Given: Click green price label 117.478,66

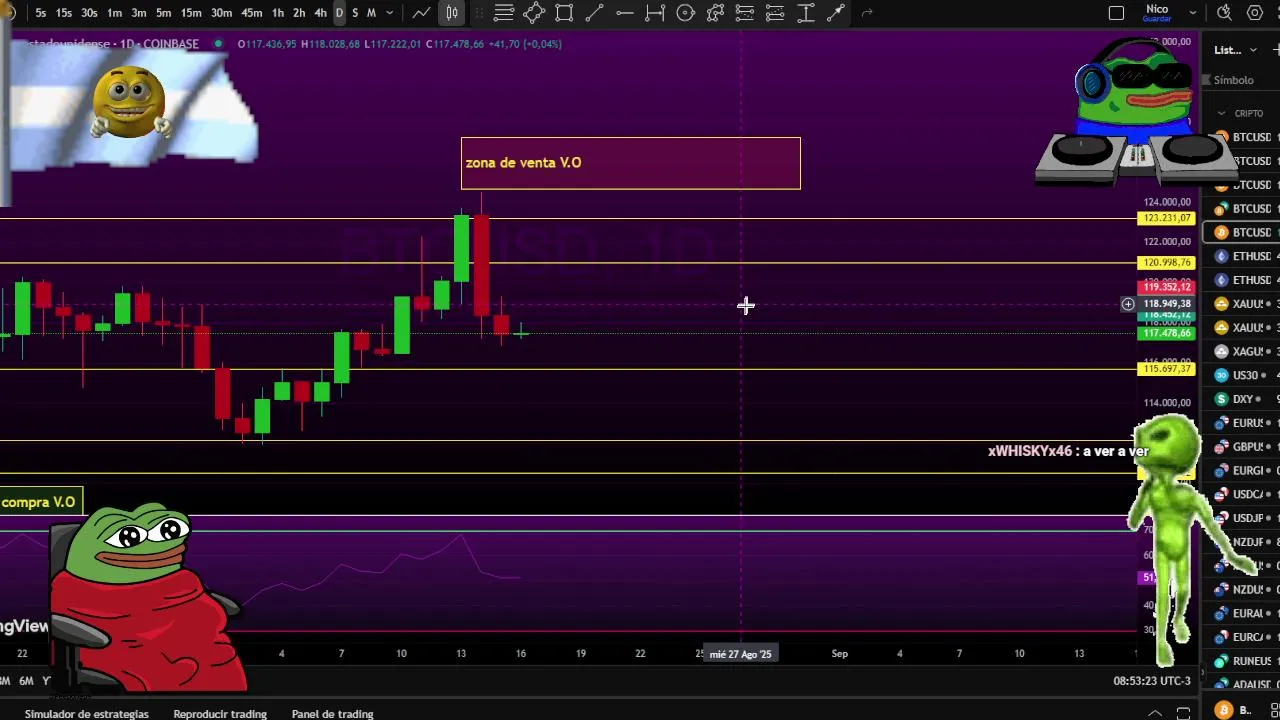Looking at the screenshot, I should click(x=1167, y=333).
